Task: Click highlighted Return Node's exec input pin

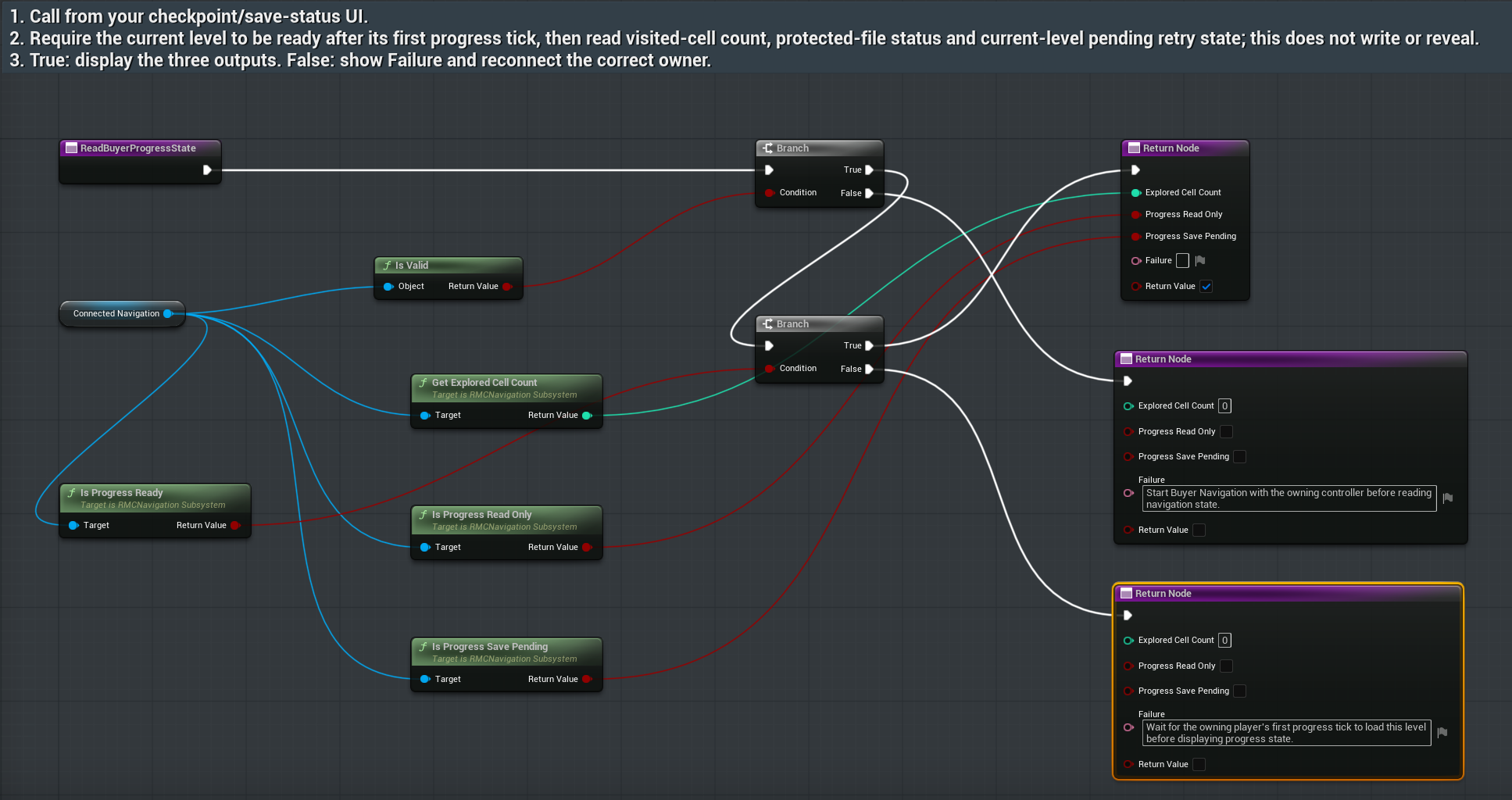Action: tap(1128, 616)
